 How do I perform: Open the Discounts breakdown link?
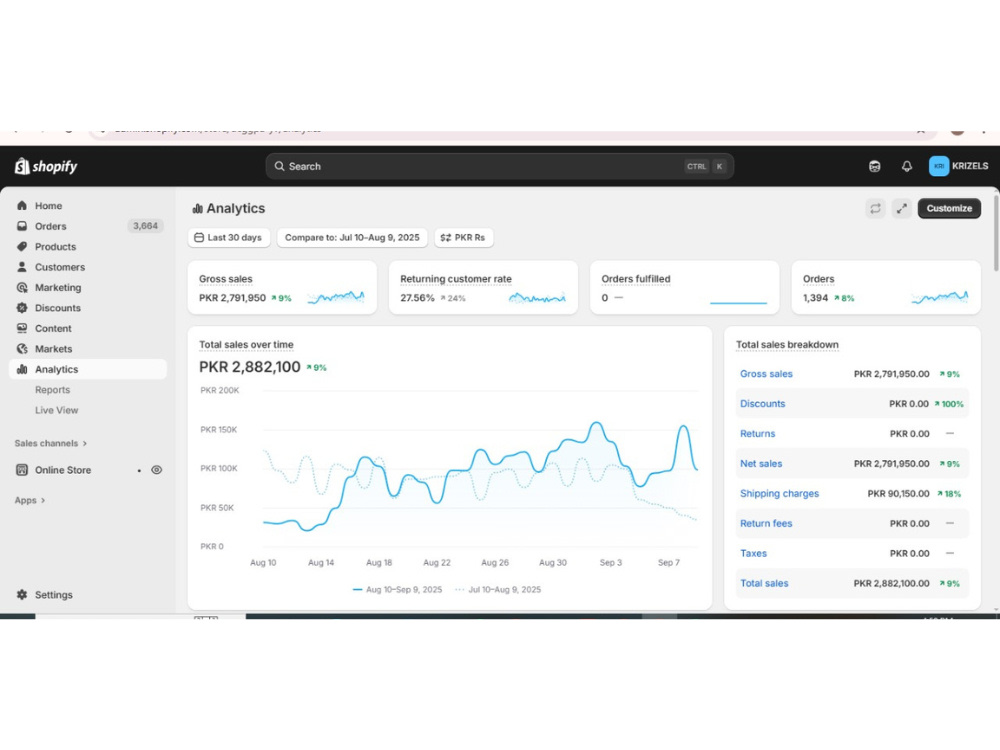click(x=762, y=404)
